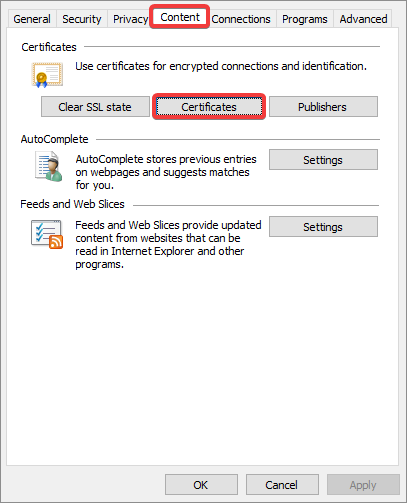Viewport: 407px width, 503px height.
Task: Open the Advanced tab
Action: 363,19
